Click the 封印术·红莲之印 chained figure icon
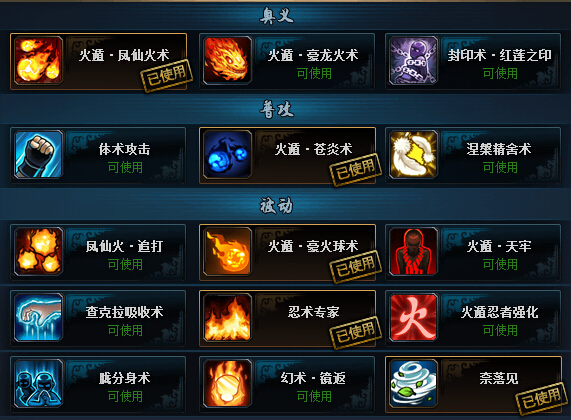The image size is (571, 420). click(413, 60)
